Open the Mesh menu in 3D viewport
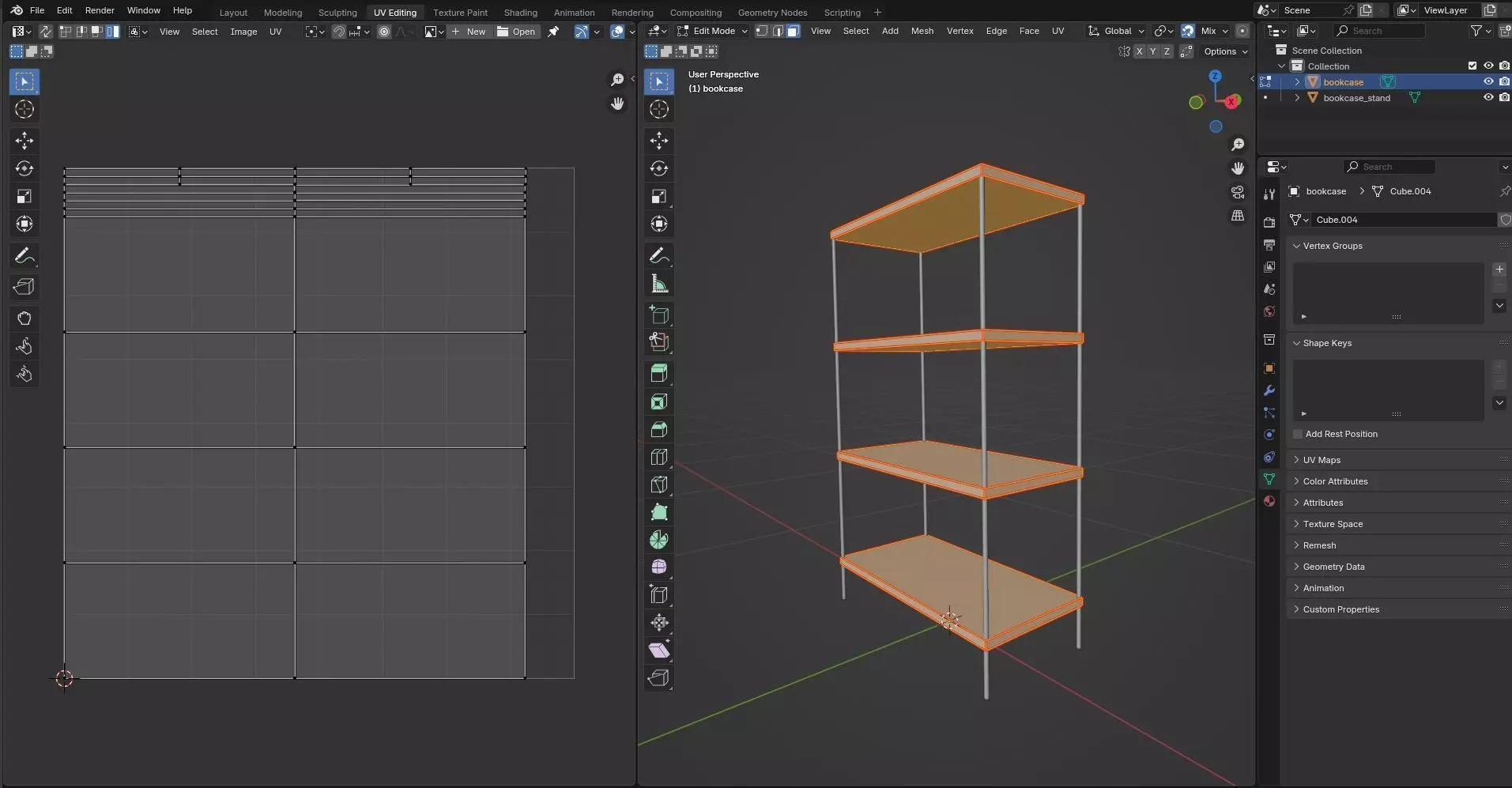1512x788 pixels. 922,31
